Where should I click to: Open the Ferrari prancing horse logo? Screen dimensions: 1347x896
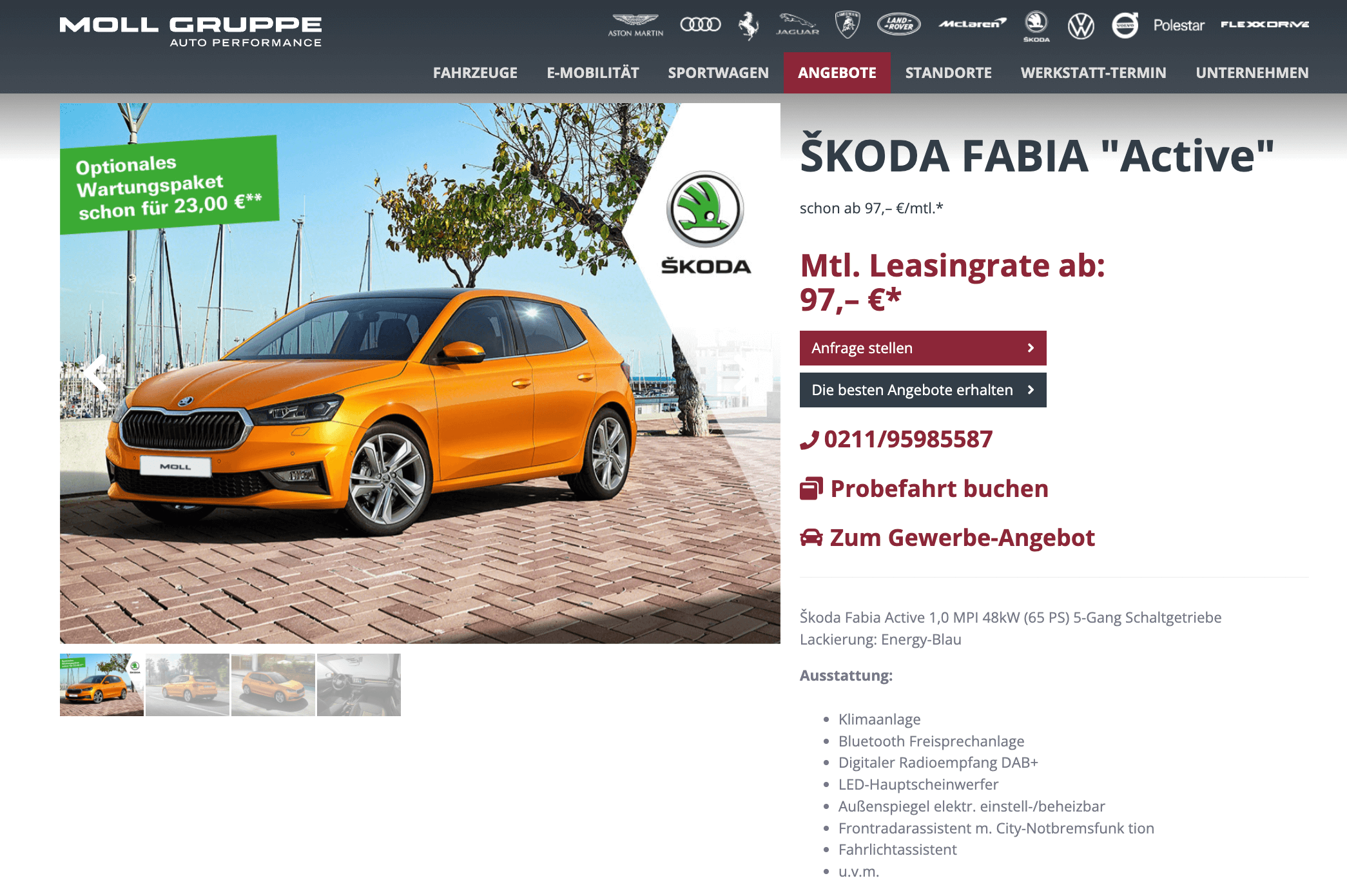748,26
